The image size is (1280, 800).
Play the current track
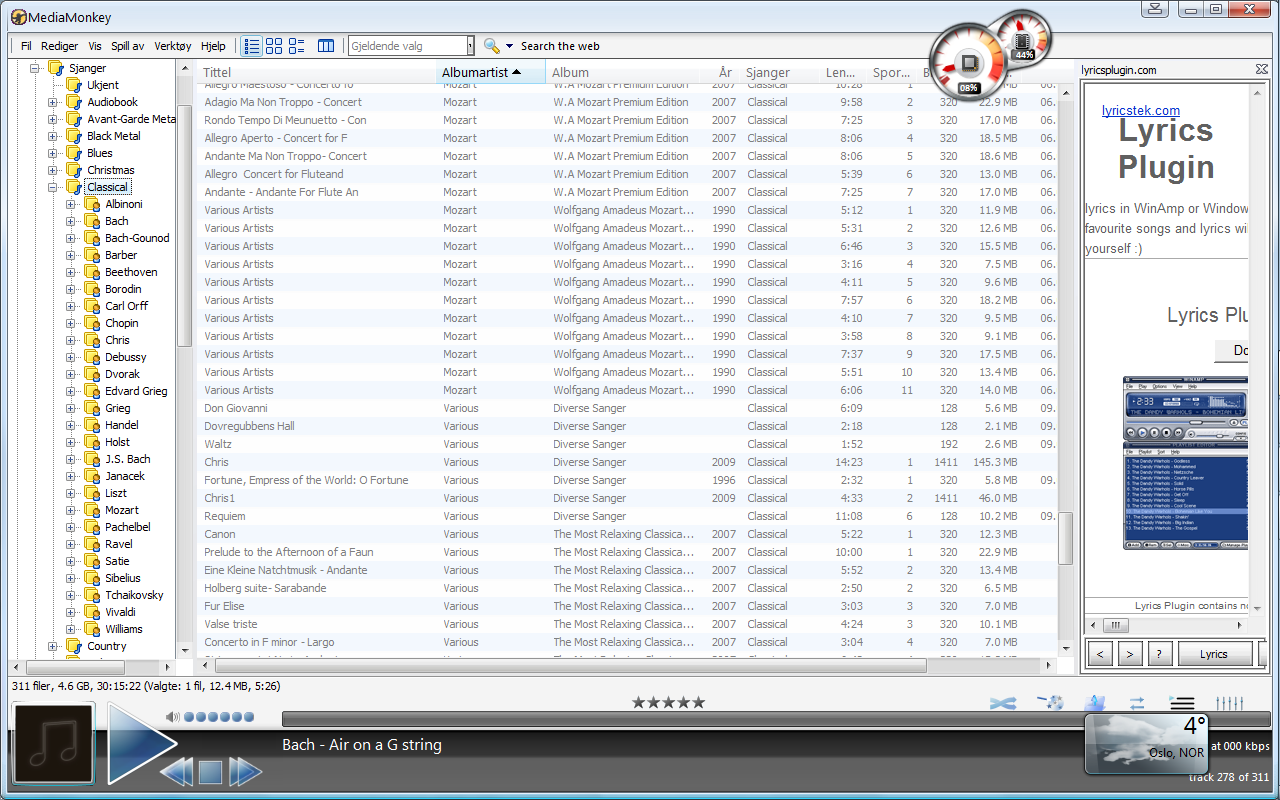coord(141,742)
